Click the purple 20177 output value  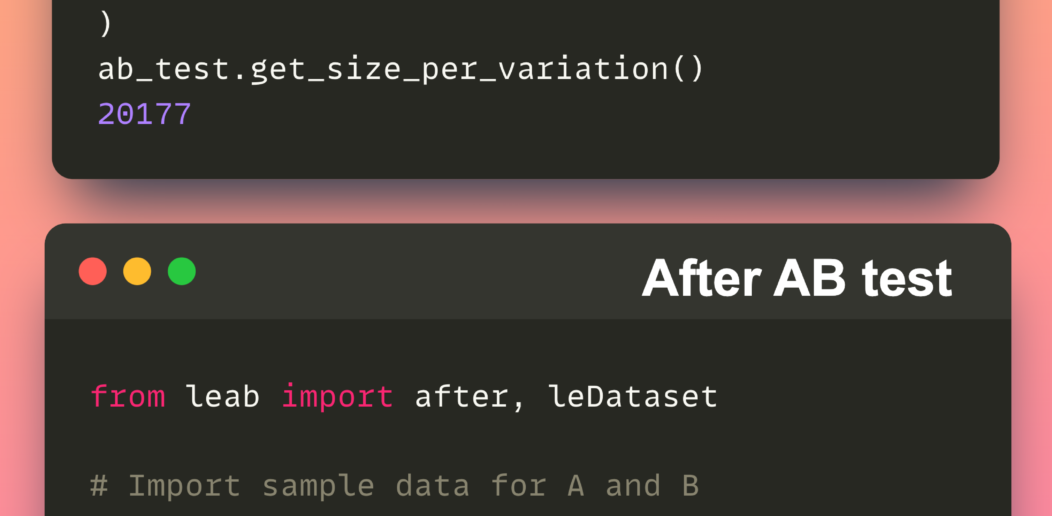[145, 114]
